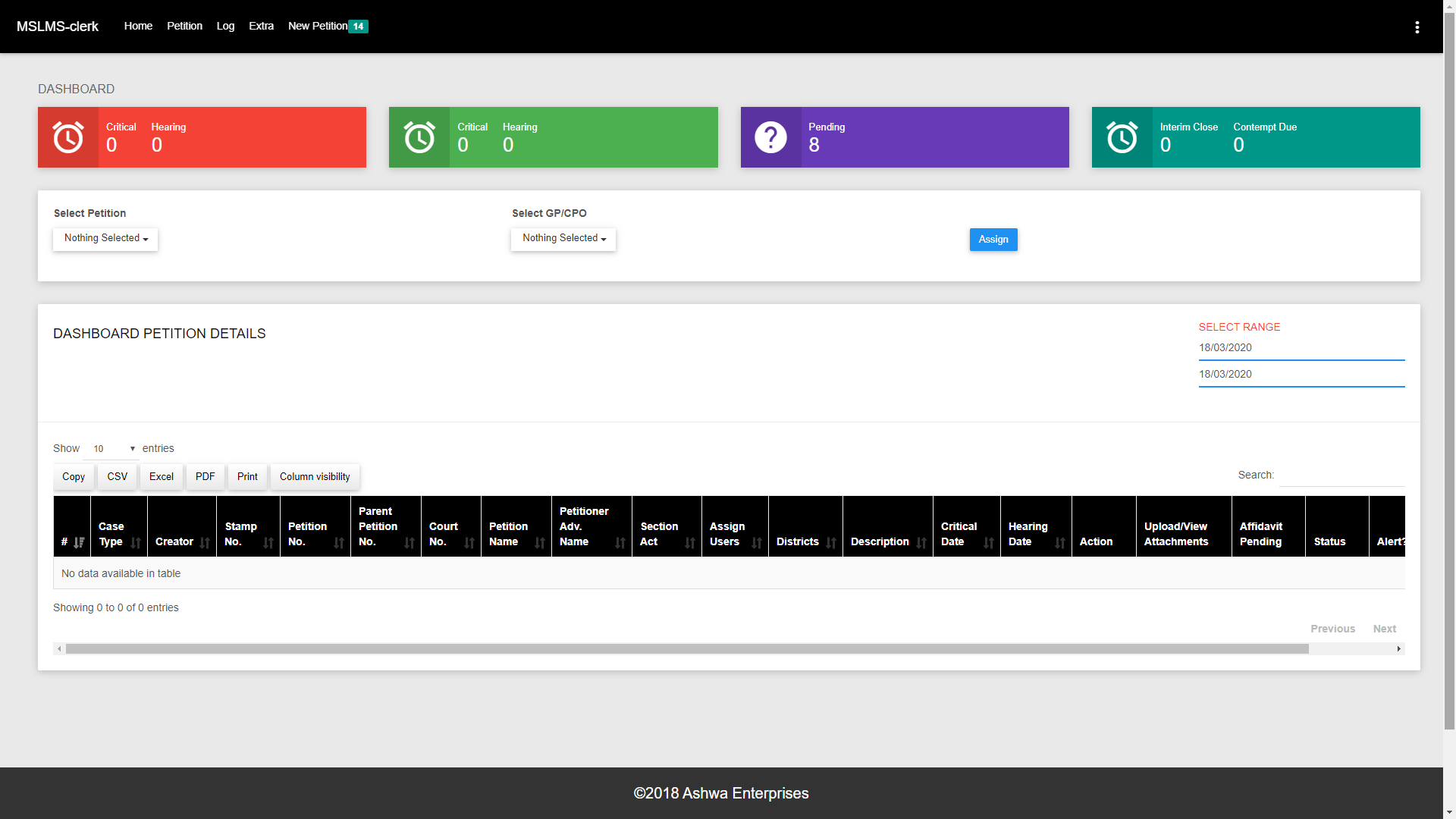The height and width of the screenshot is (819, 1456).
Task: Click the green card alarm clock icon
Action: (x=419, y=137)
